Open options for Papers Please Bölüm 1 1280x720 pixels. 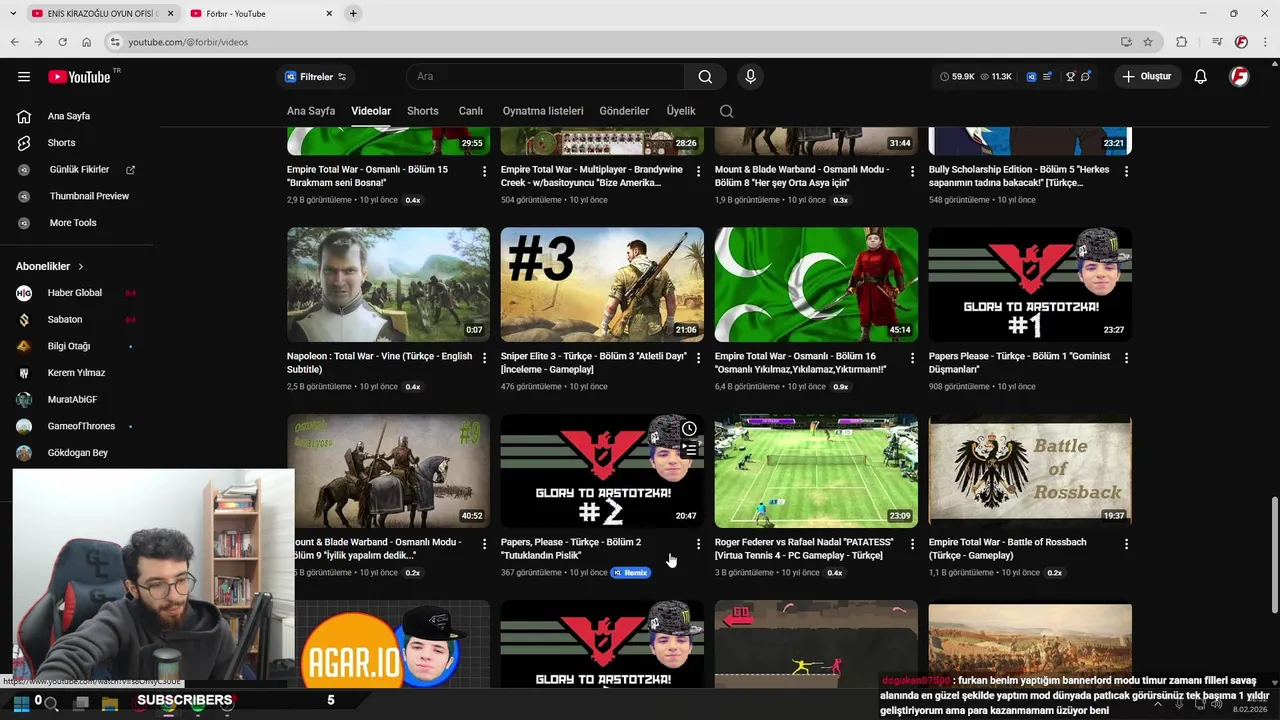click(x=1126, y=357)
